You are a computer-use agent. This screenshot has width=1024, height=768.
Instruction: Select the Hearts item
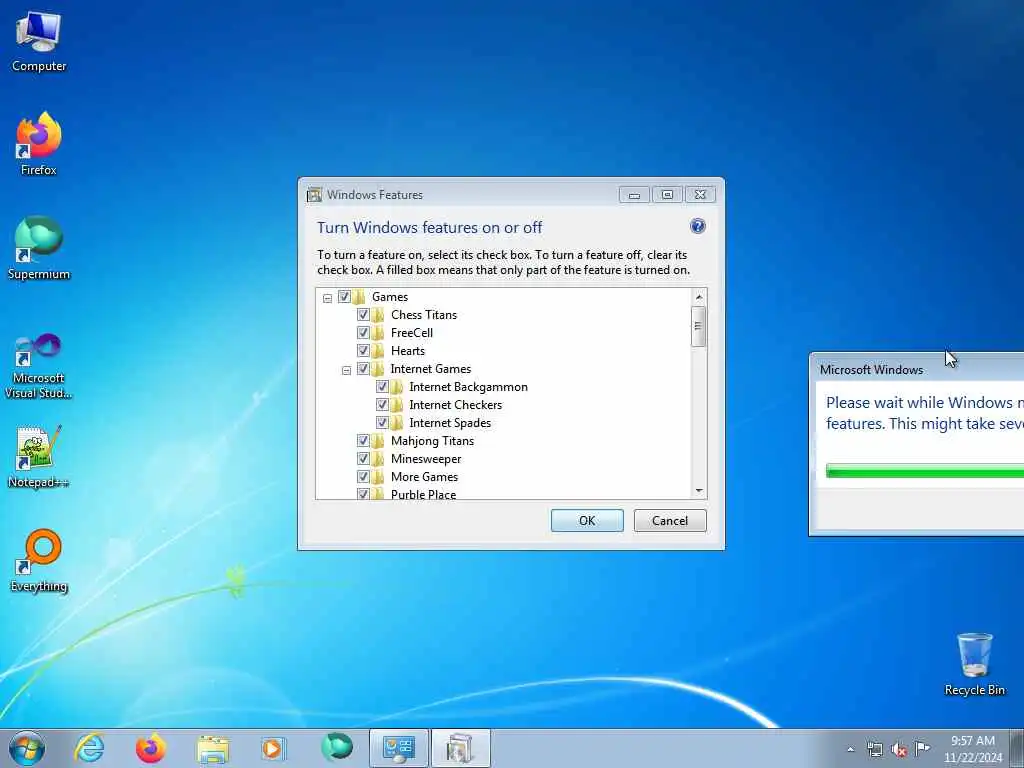[x=408, y=351]
